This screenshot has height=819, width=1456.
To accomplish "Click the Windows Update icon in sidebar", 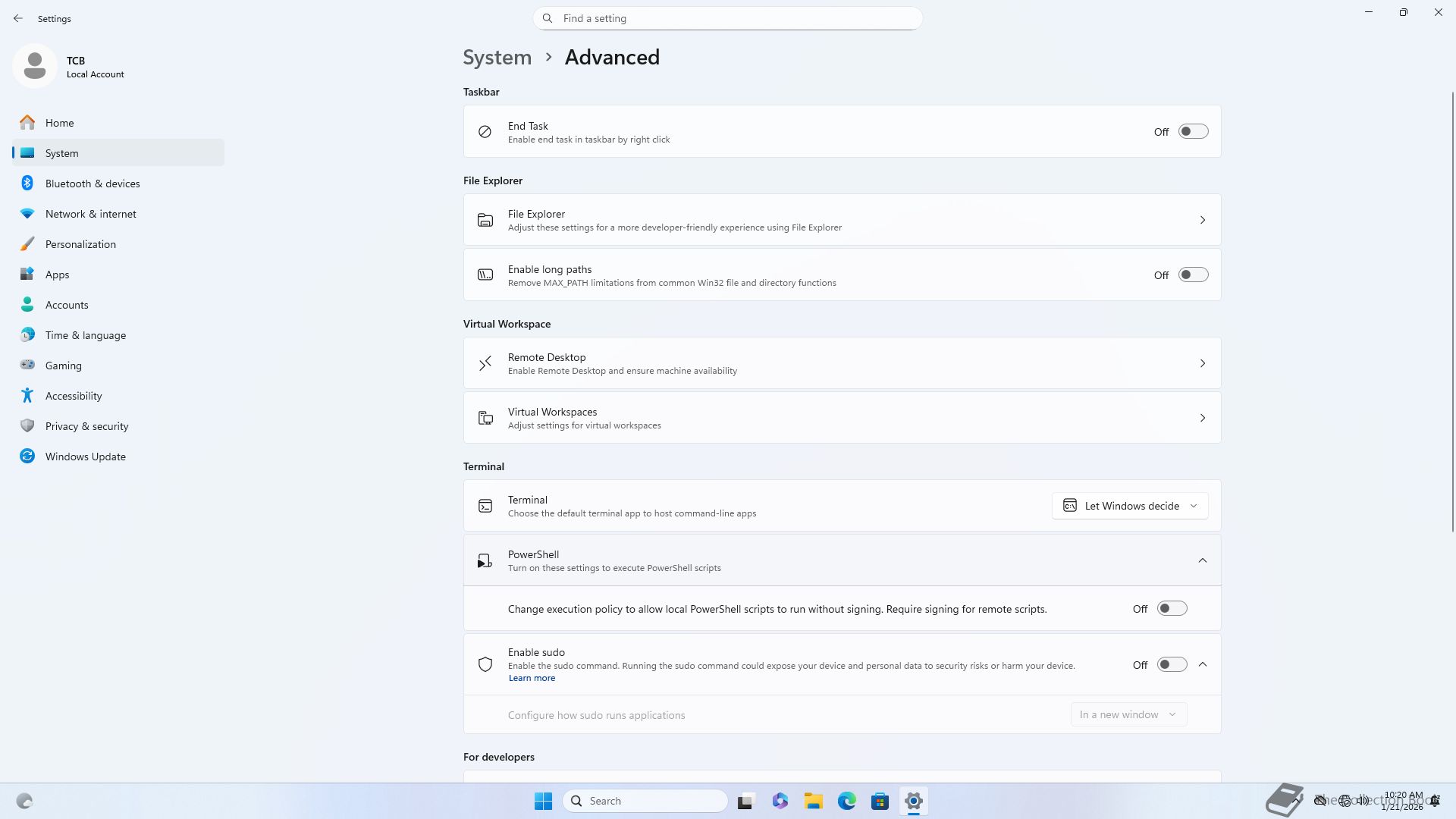I will [27, 457].
